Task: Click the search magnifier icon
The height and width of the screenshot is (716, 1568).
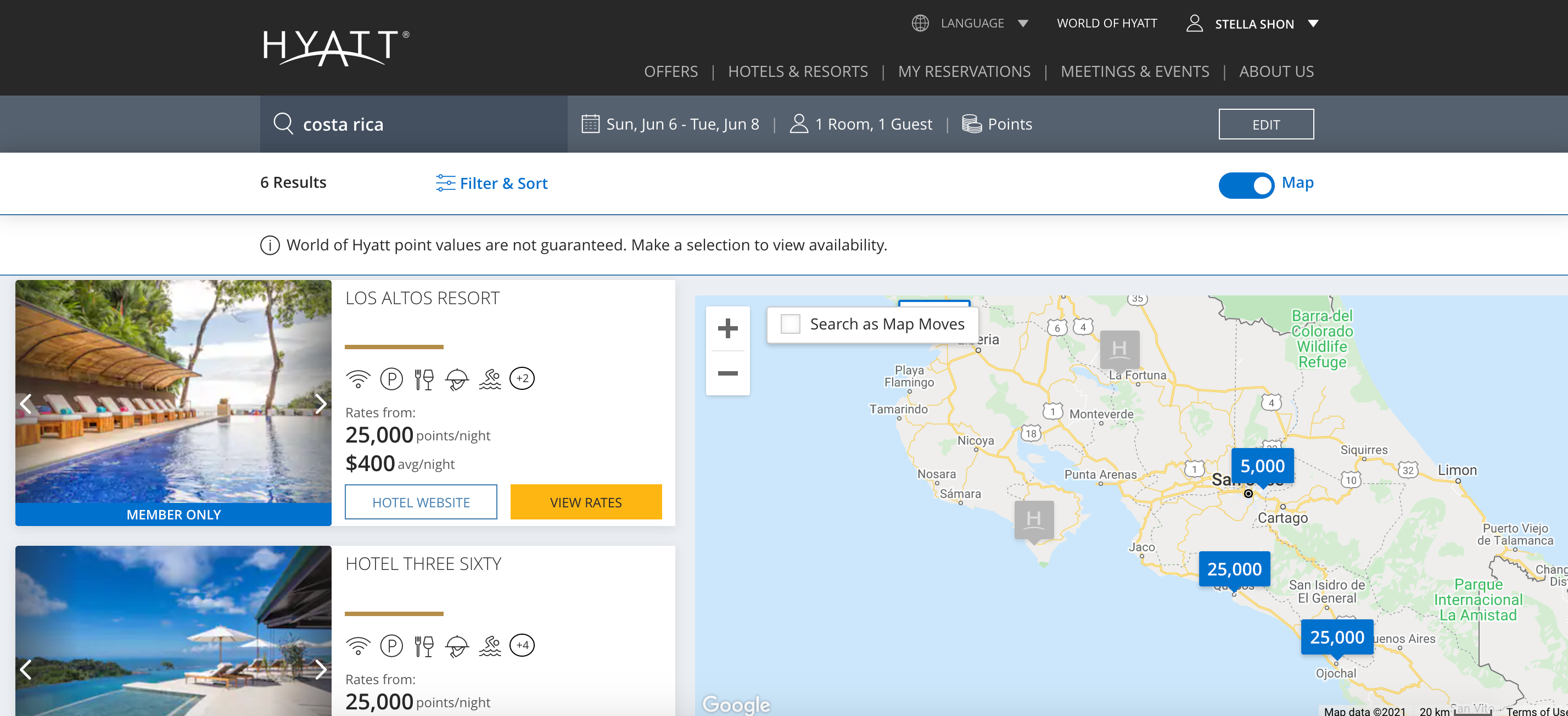Action: [283, 123]
